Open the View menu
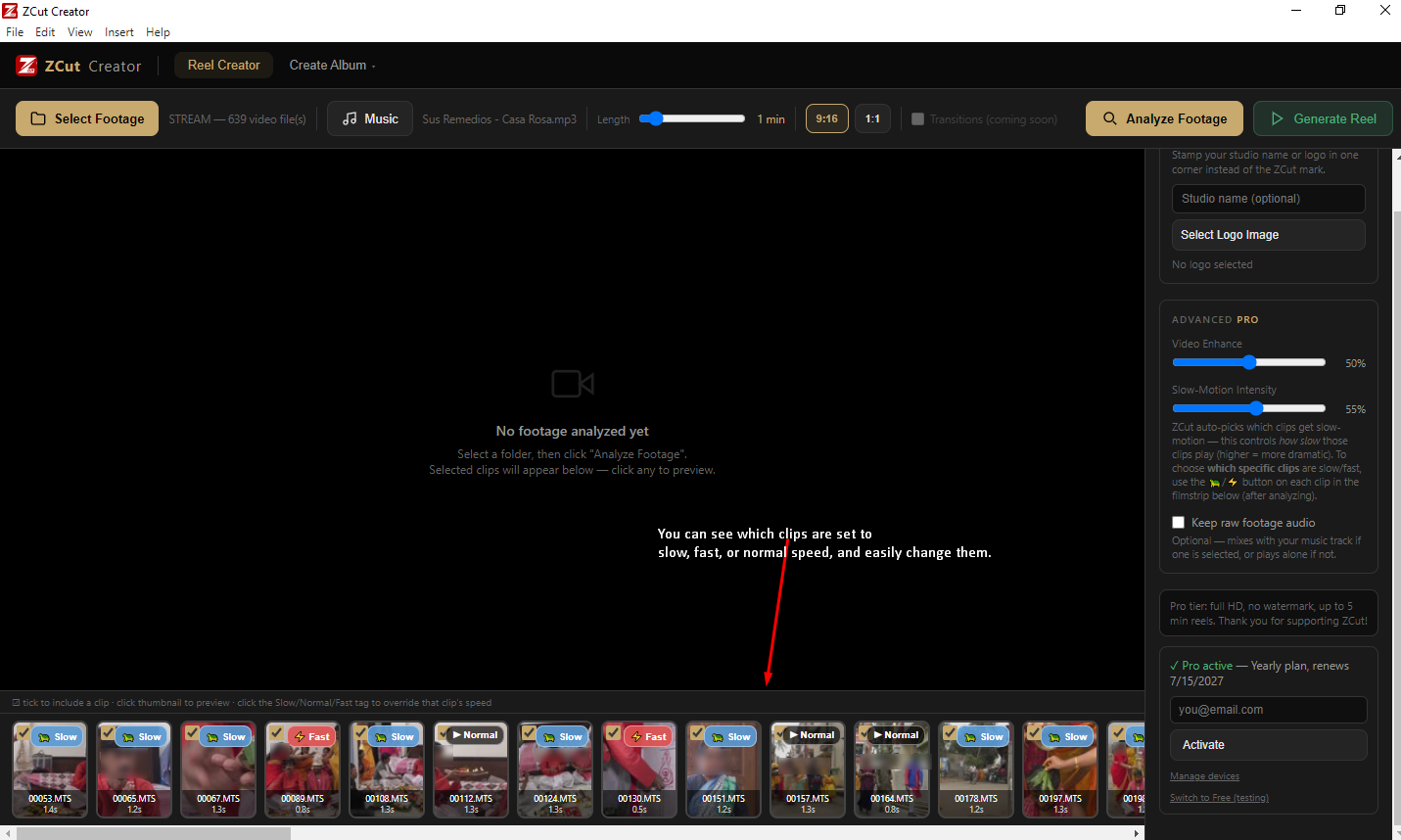The height and width of the screenshot is (840, 1401). pyautogui.click(x=80, y=32)
